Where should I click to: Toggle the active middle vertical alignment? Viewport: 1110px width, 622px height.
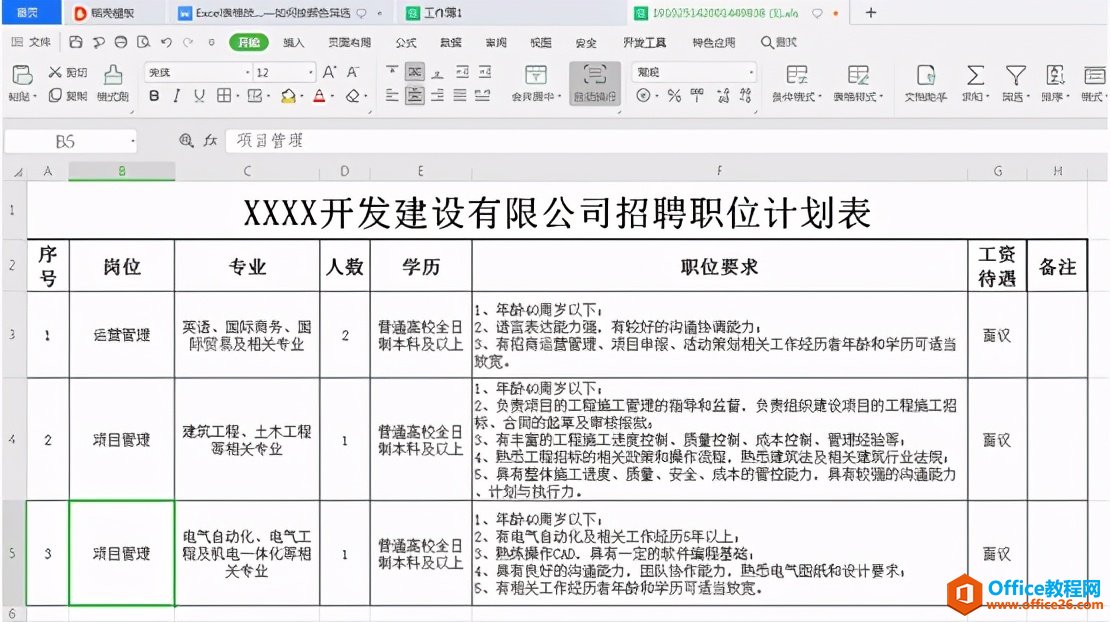click(x=415, y=72)
